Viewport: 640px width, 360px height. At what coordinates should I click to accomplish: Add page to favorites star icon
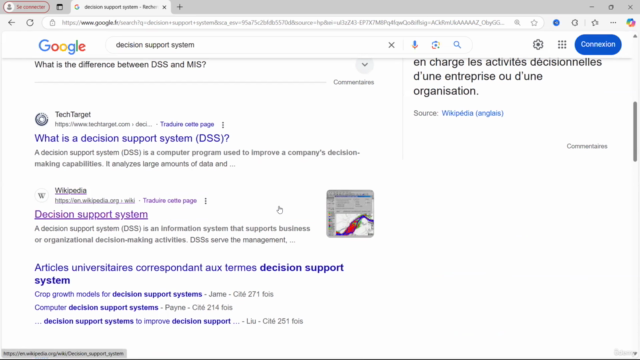click(x=534, y=23)
